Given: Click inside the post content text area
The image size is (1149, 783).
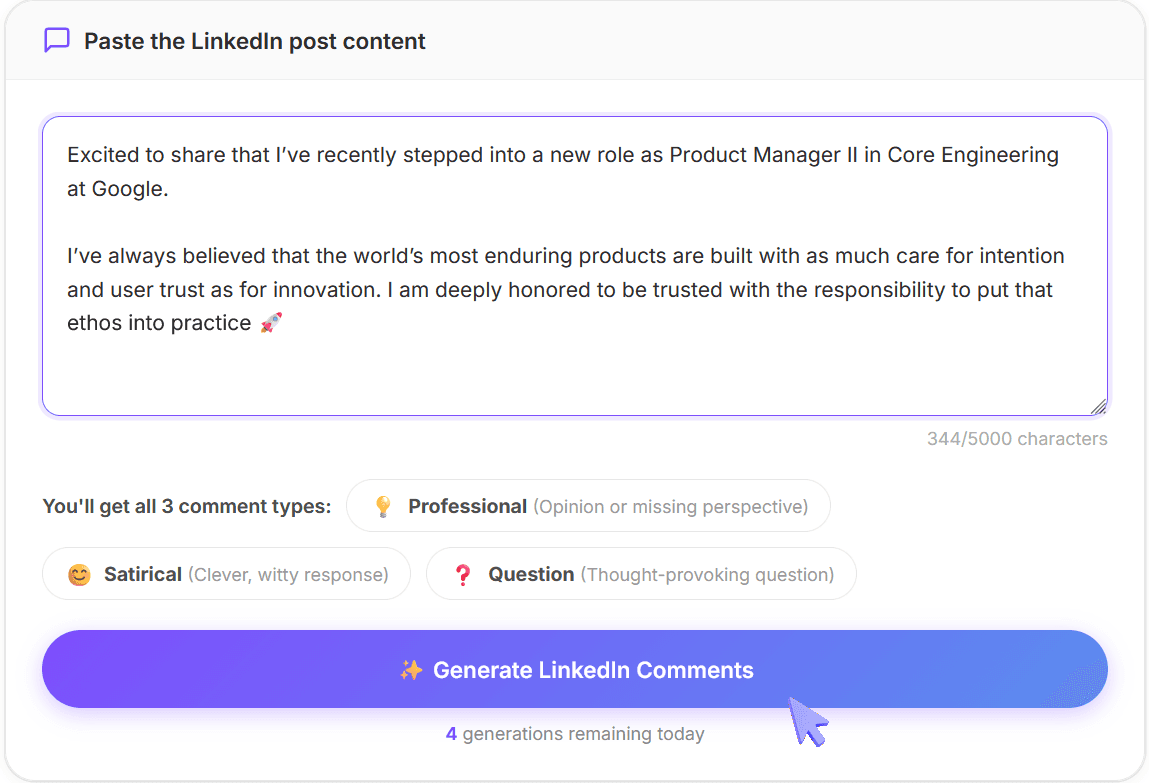Looking at the screenshot, I should click(x=574, y=265).
